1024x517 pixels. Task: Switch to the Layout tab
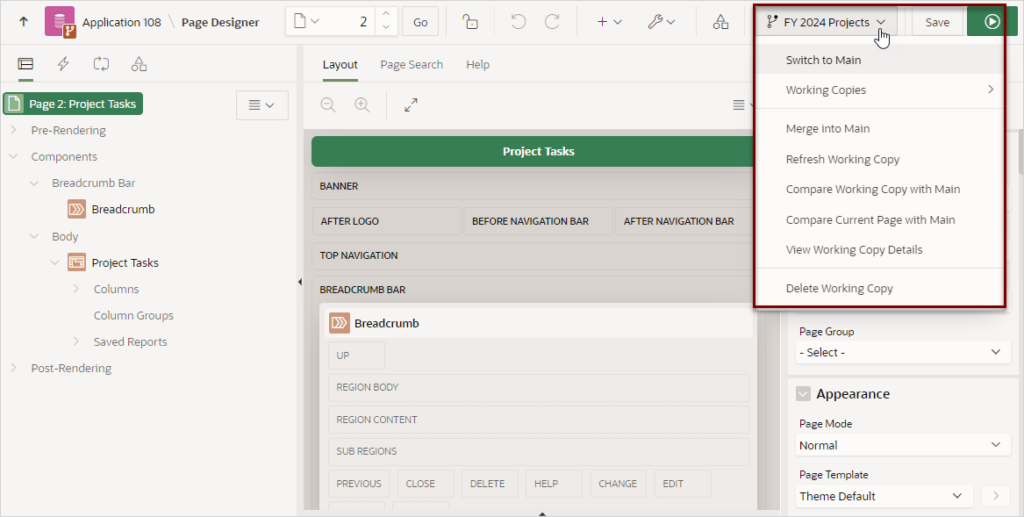pyautogui.click(x=340, y=64)
